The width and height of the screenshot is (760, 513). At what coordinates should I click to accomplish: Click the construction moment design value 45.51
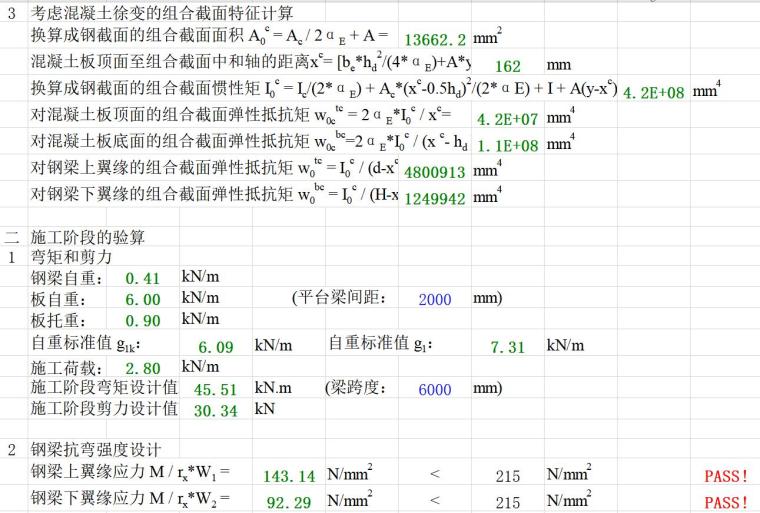215,390
